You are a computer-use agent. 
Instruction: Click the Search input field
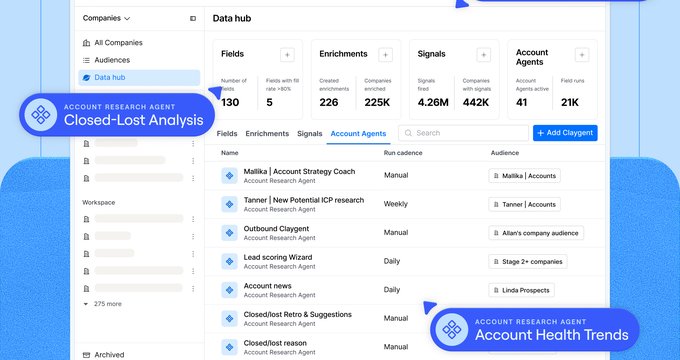point(463,133)
